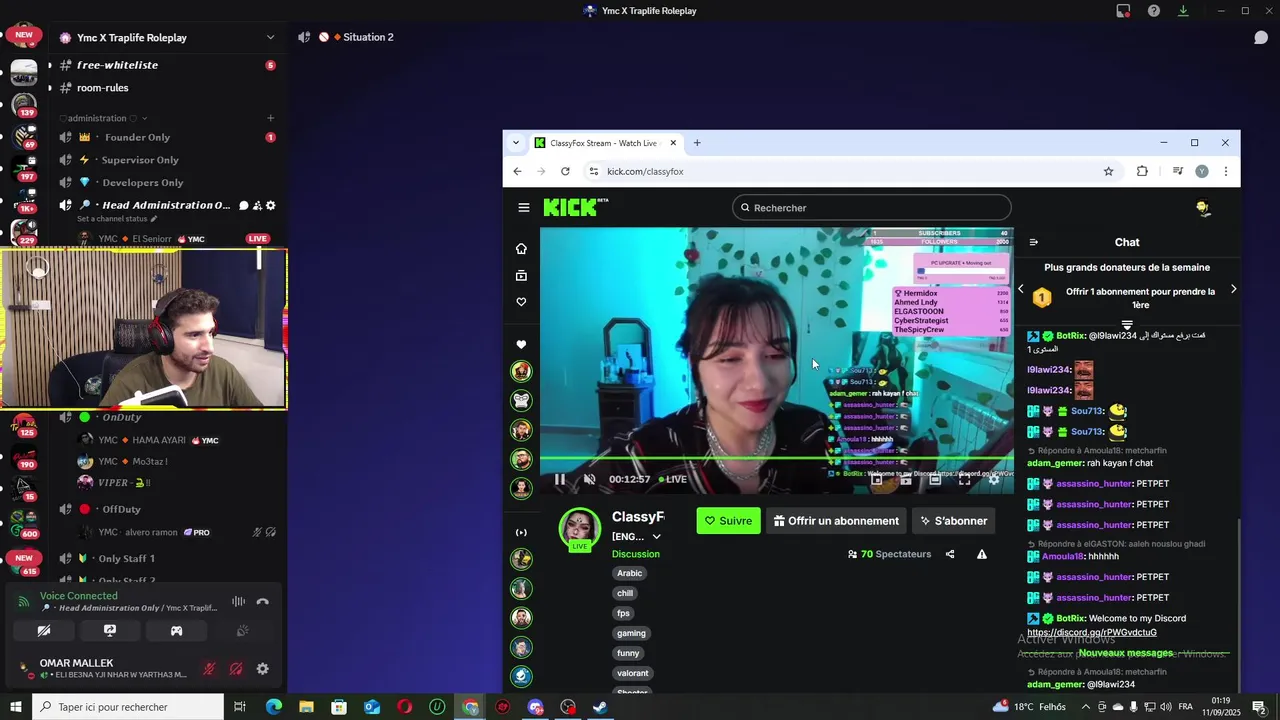Image resolution: width=1280 pixels, height=720 pixels.
Task: Click Offrir un abonnement button
Action: [836, 521]
